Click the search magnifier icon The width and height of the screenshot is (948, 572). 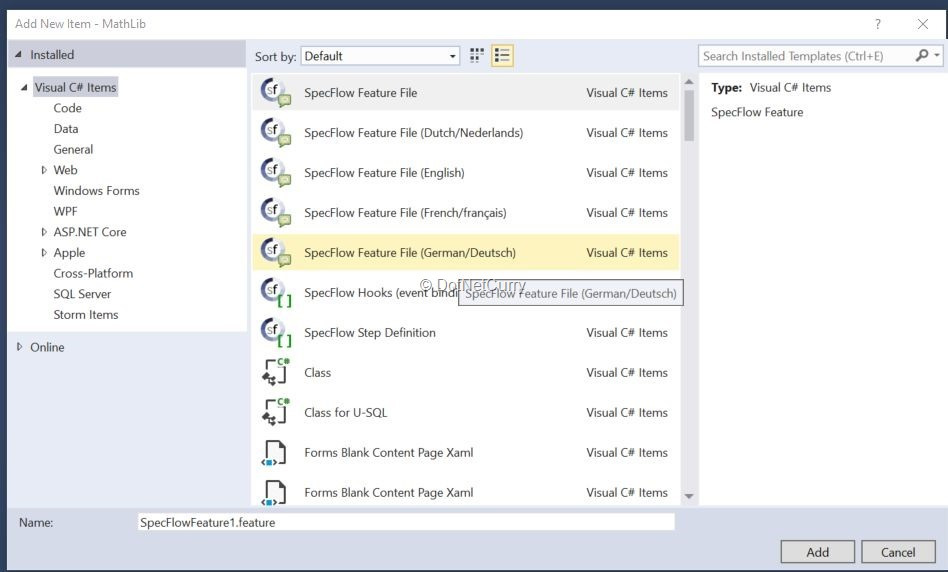pos(921,56)
